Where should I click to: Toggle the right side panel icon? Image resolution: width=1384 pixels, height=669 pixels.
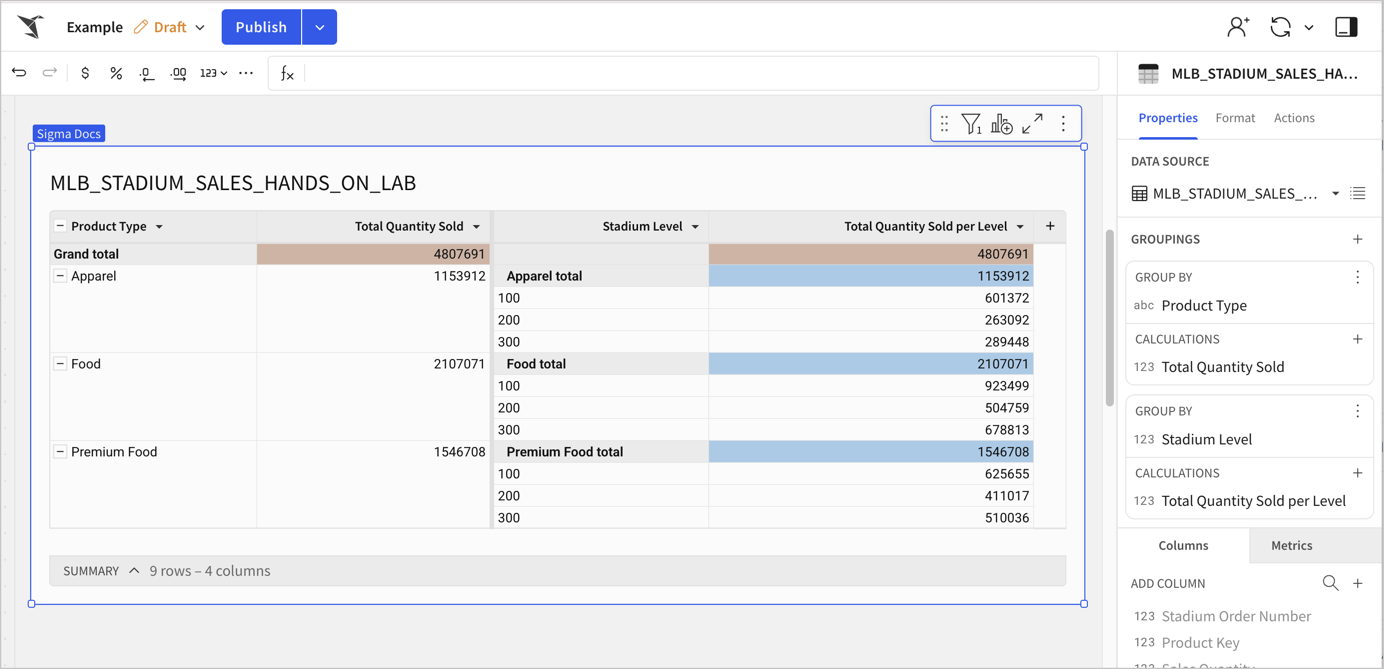[1346, 27]
